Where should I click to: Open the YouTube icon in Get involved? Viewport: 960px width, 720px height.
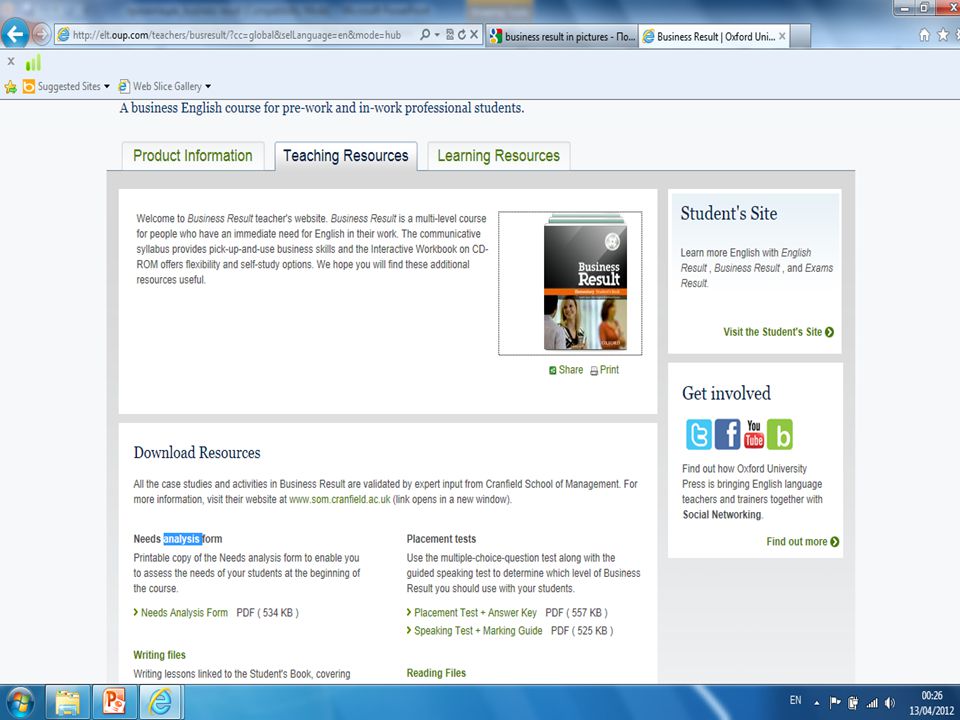pos(754,434)
